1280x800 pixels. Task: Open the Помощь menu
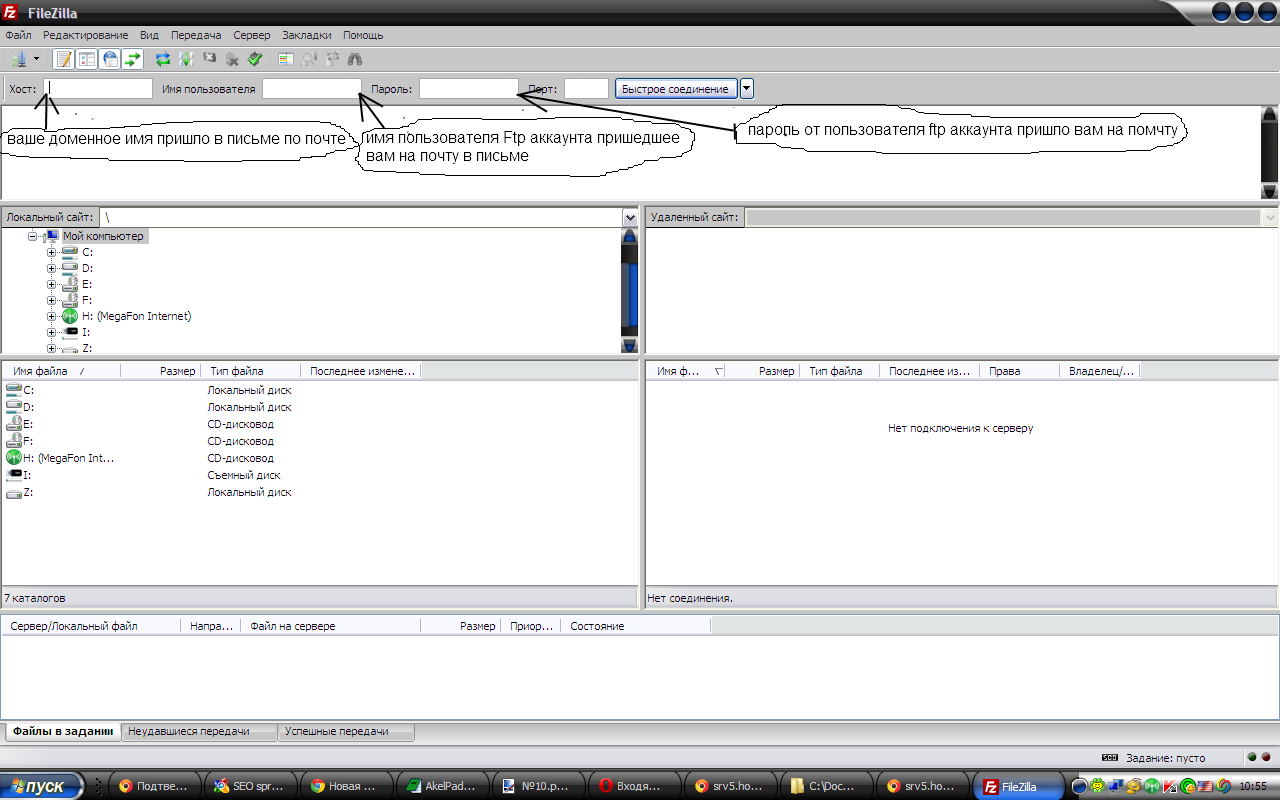(363, 35)
